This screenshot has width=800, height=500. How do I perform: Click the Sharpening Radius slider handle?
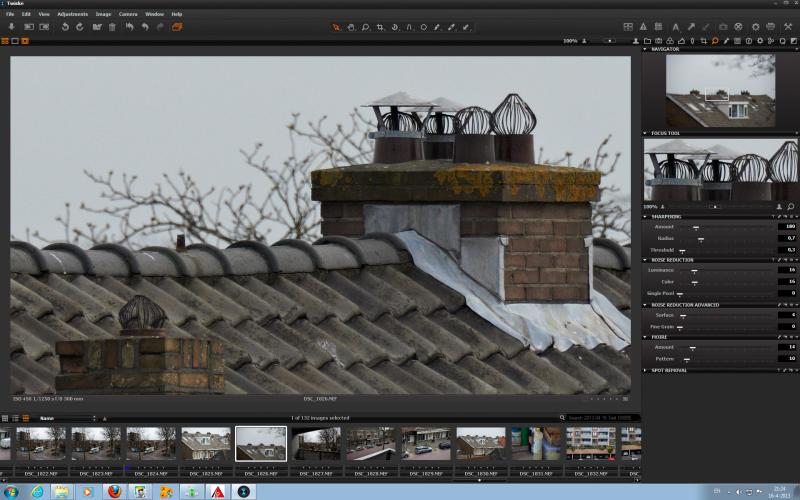click(x=701, y=239)
